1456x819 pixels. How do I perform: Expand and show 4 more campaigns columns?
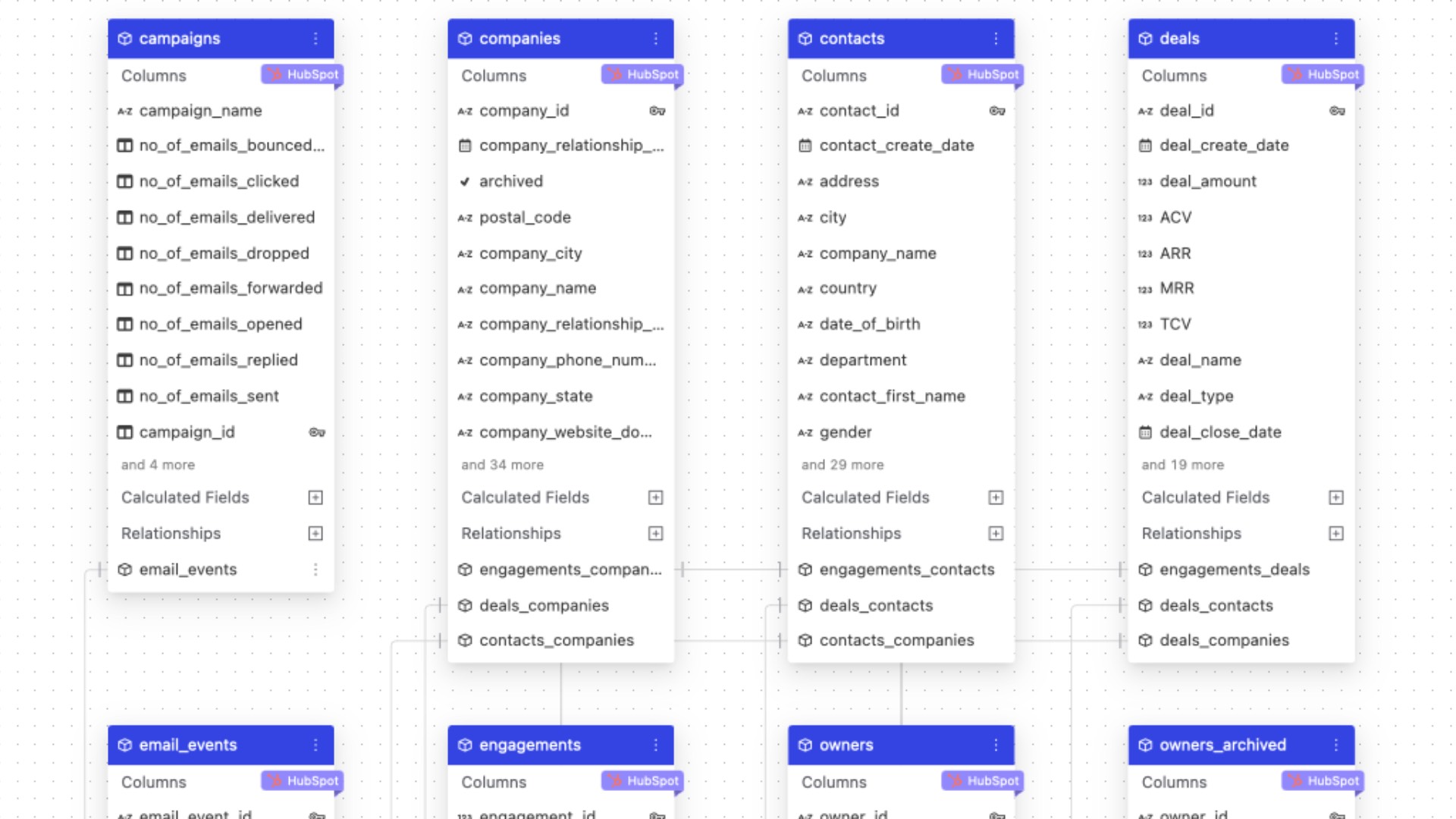(157, 463)
